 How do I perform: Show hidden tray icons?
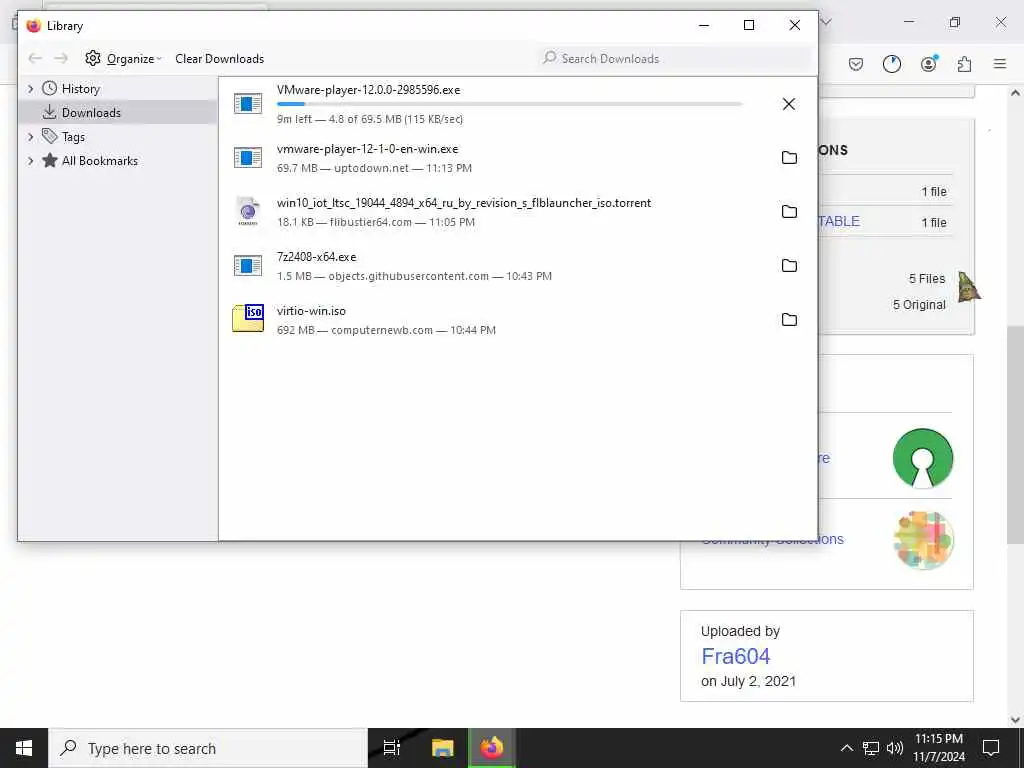(846, 748)
